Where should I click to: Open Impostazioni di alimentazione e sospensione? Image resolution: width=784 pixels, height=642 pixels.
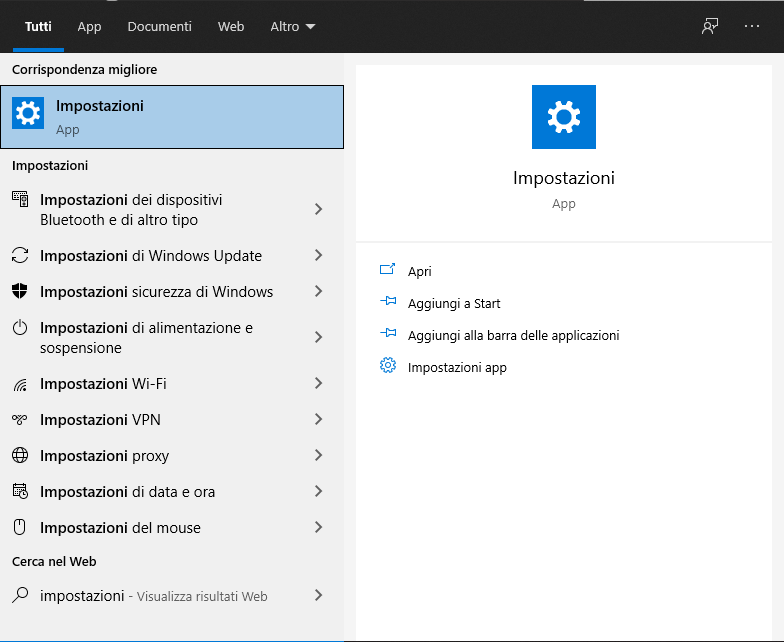[x=172, y=338]
